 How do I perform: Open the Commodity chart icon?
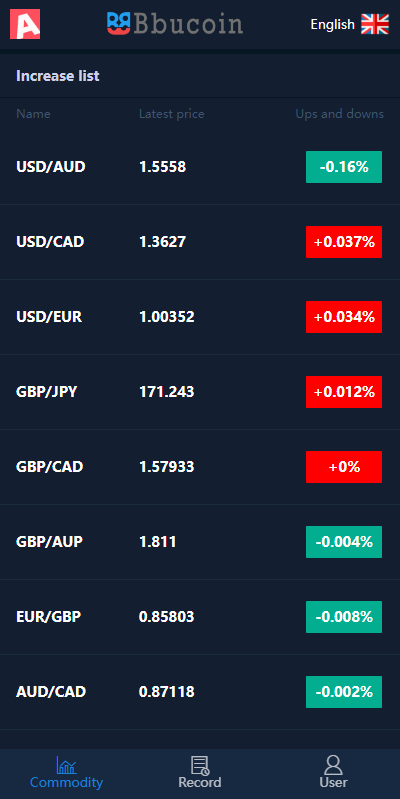pyautogui.click(x=66, y=765)
